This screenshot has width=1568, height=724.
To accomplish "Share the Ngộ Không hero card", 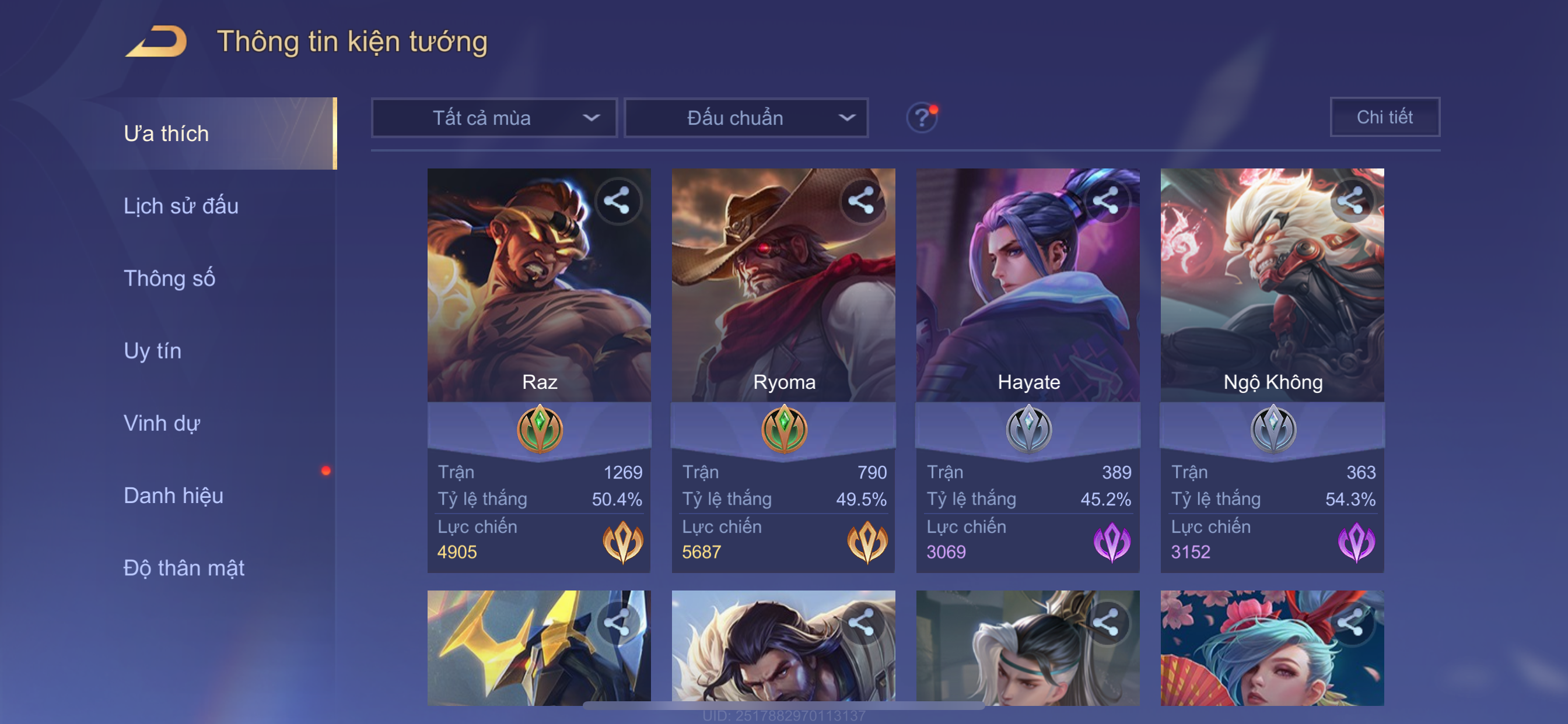I will (x=1350, y=201).
